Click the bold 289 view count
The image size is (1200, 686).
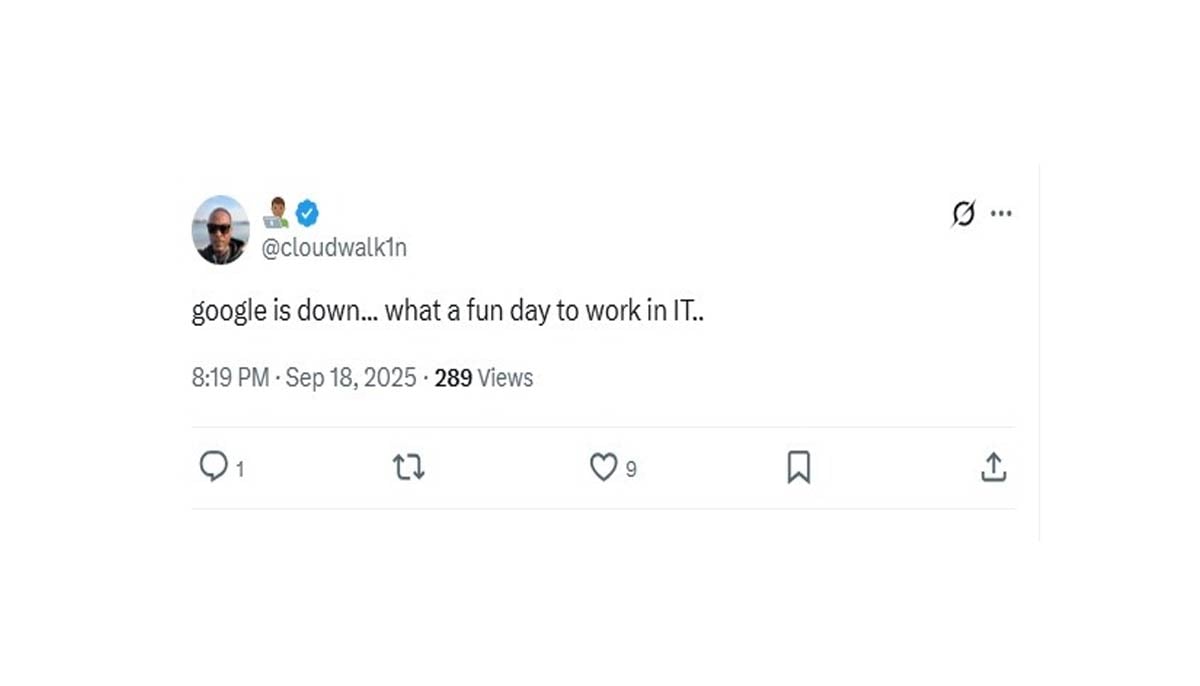coord(453,378)
